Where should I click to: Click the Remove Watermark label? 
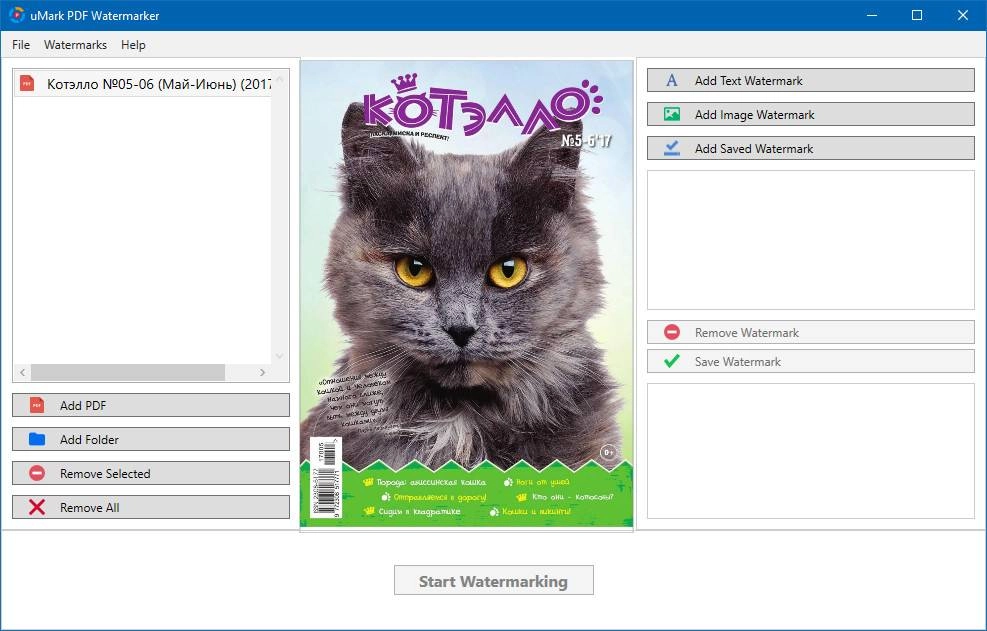click(x=747, y=333)
